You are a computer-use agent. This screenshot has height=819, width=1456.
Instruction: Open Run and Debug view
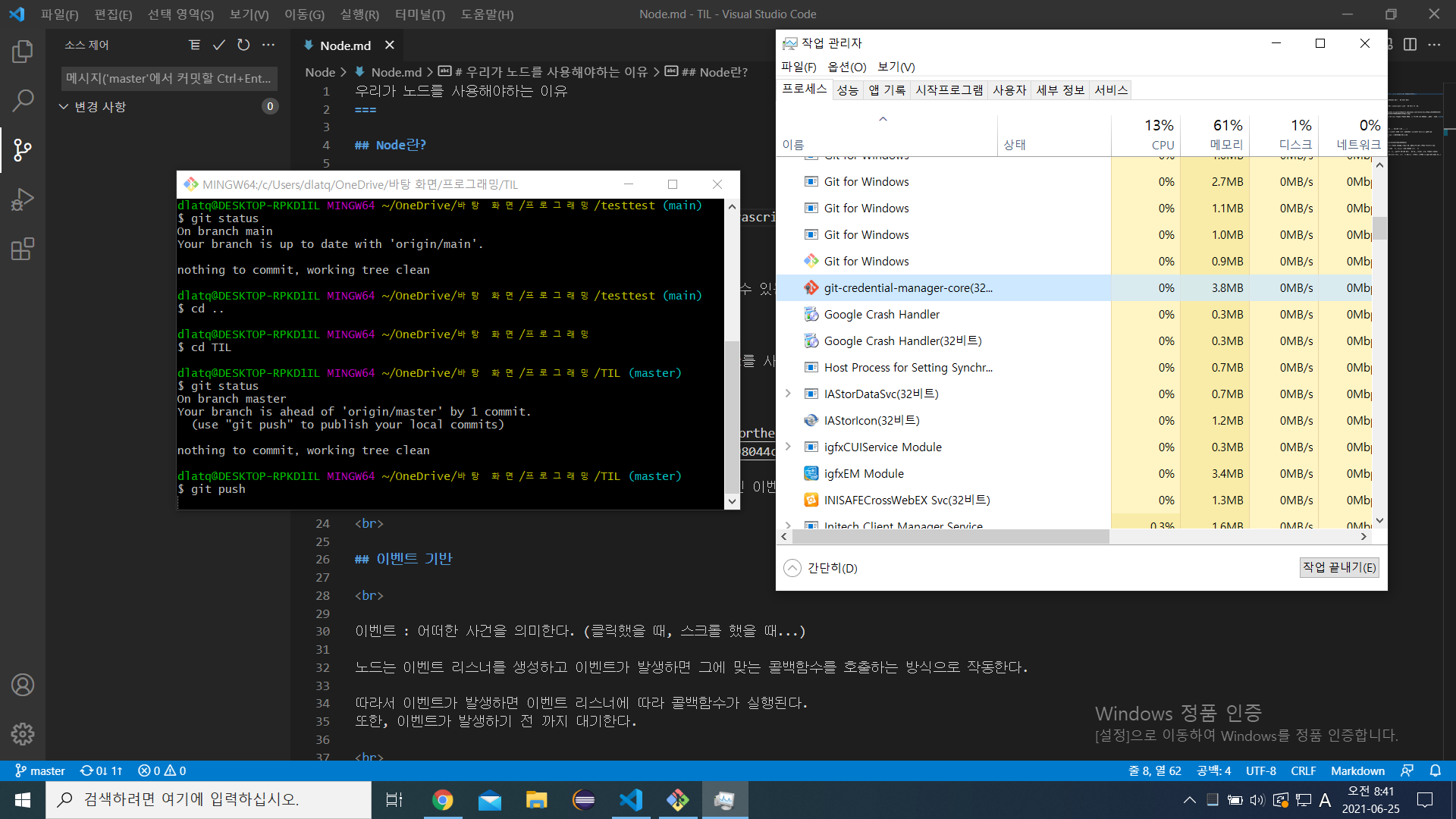(23, 199)
